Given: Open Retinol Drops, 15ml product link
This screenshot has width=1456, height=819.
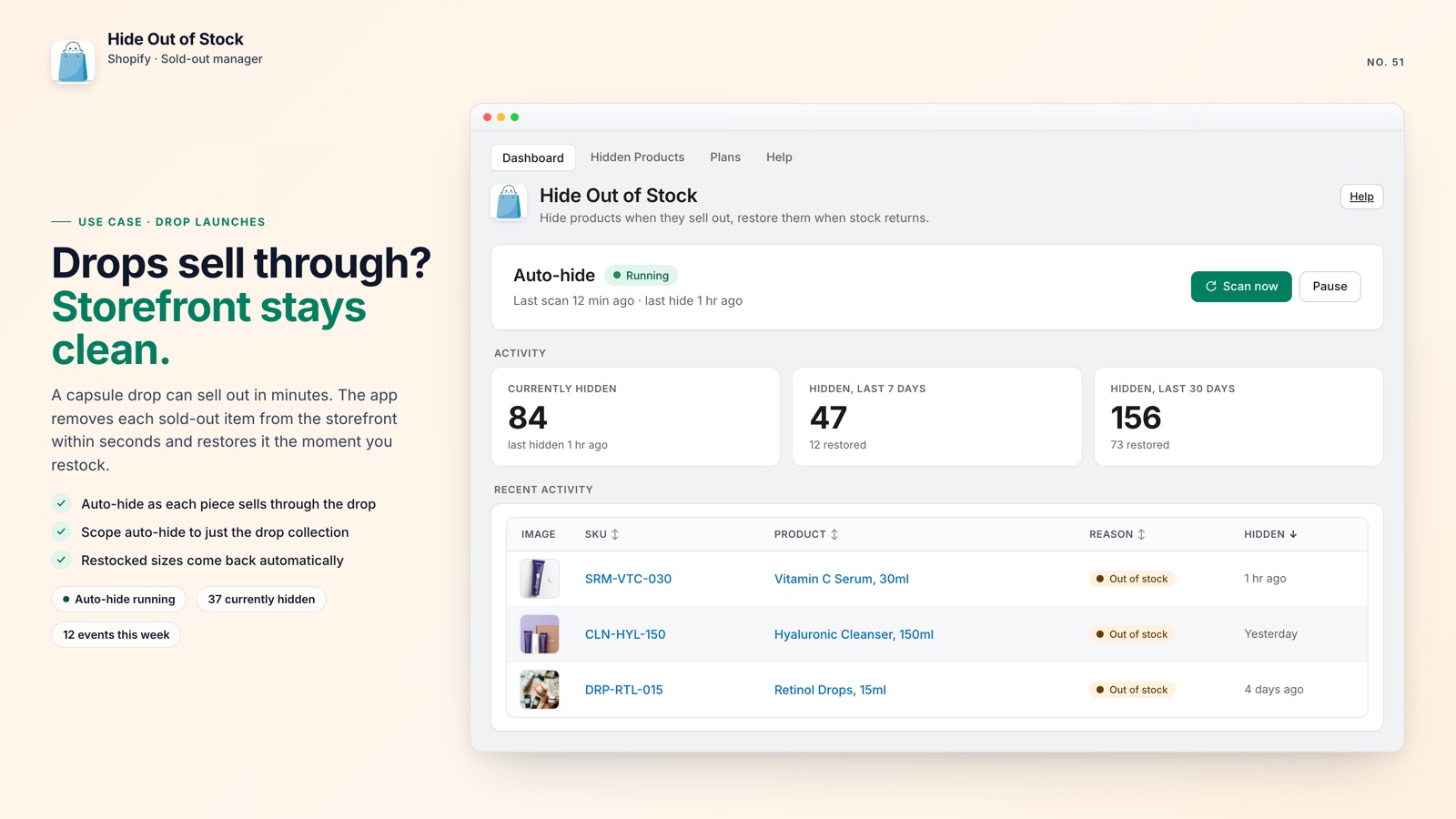Looking at the screenshot, I should coord(830,690).
